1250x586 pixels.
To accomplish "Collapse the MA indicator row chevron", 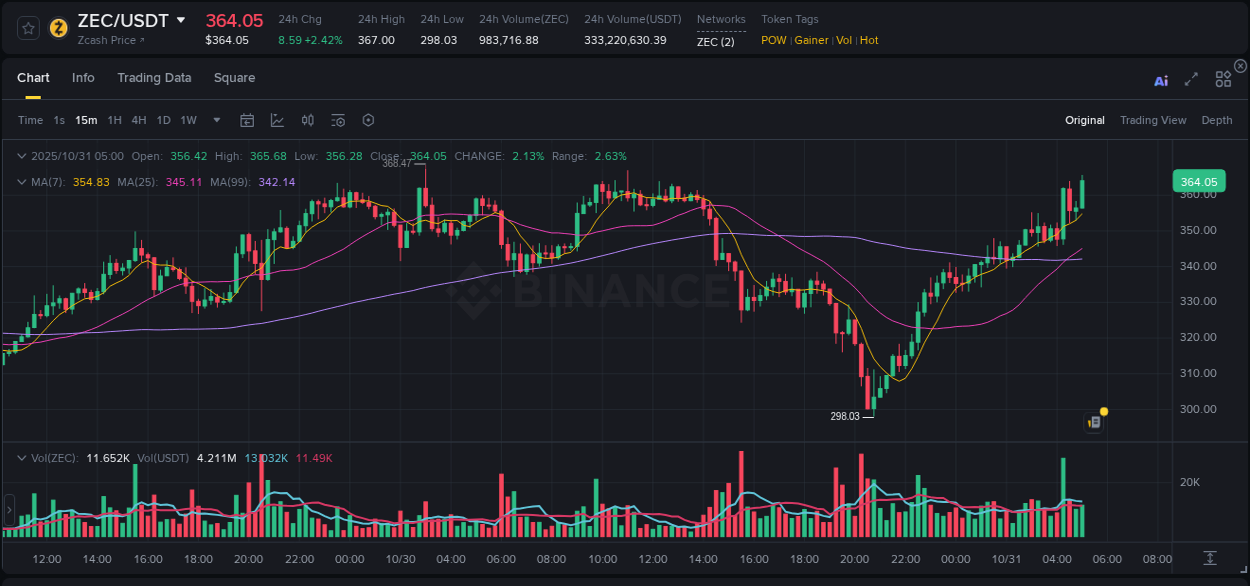I will 21,182.
